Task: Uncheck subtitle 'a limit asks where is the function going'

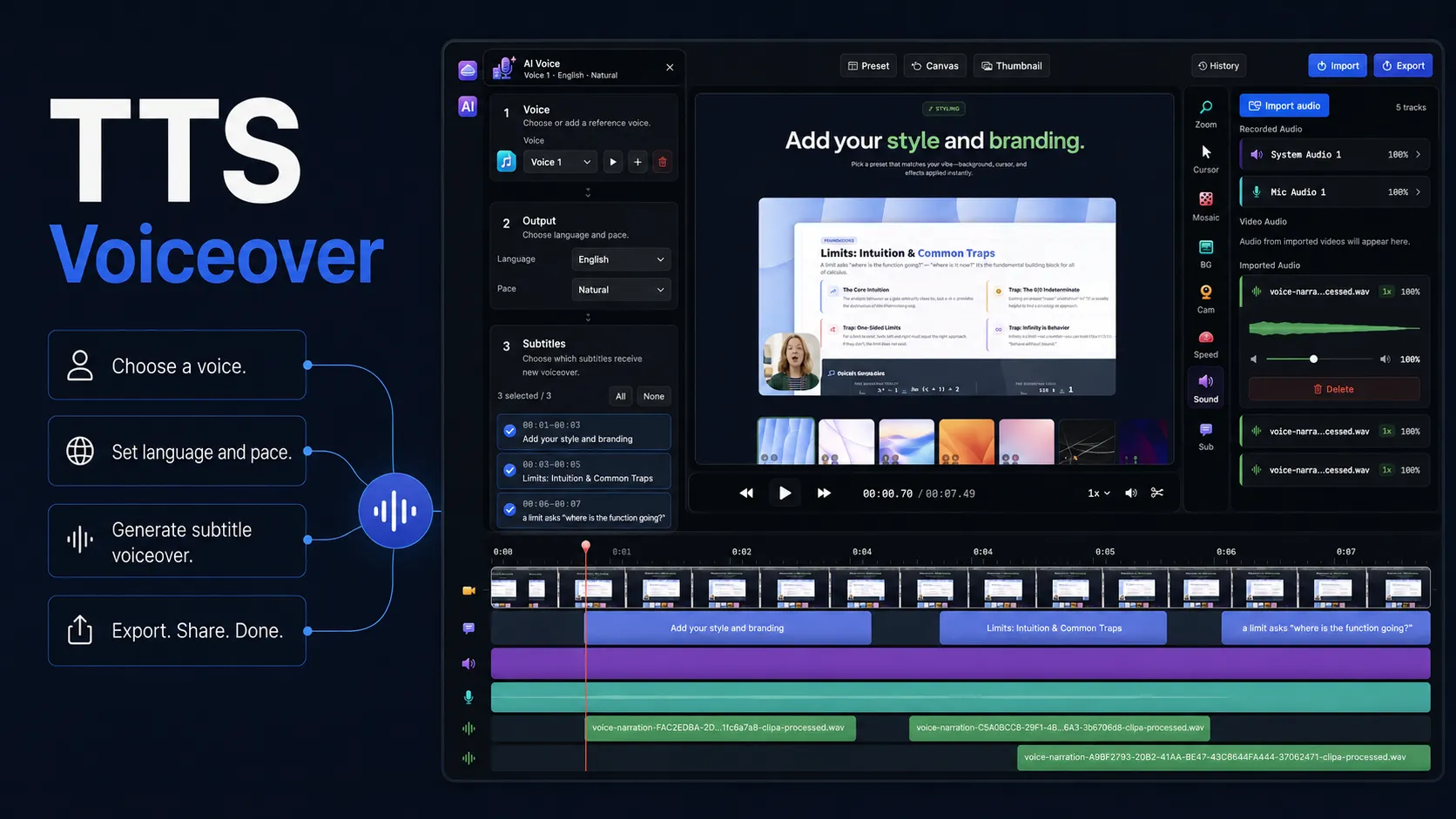Action: 509,510
